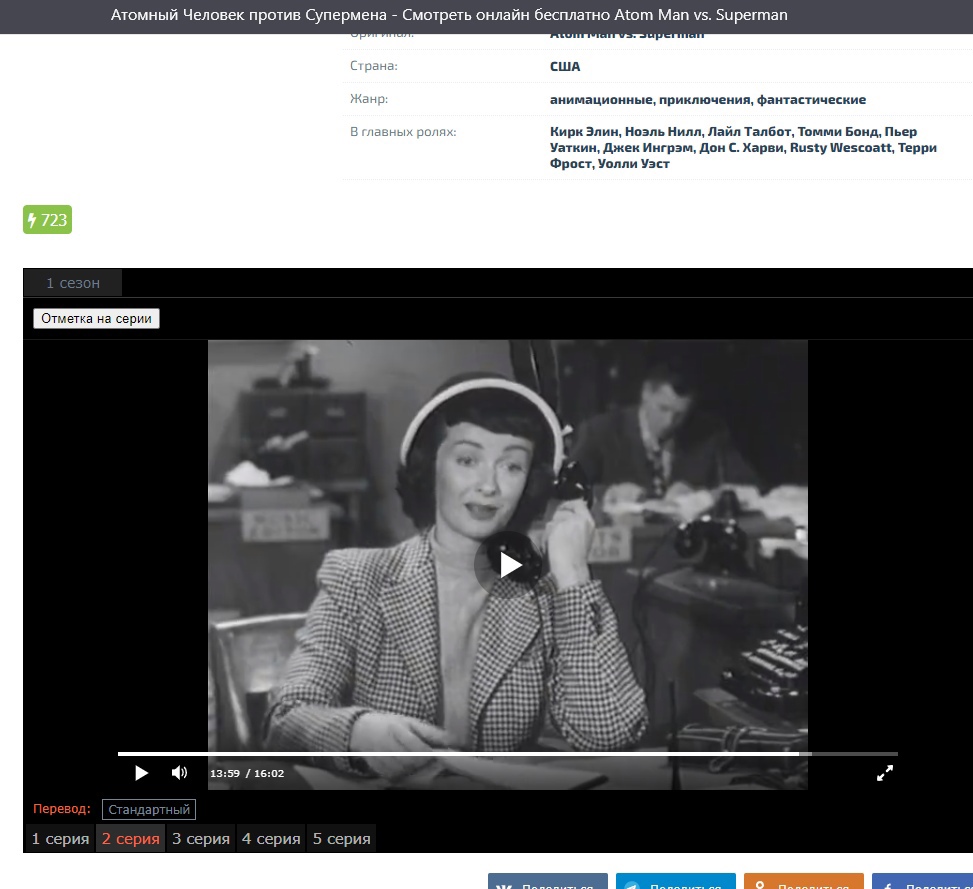Open the фантастические genre link
This screenshot has width=973, height=889.
(x=811, y=100)
